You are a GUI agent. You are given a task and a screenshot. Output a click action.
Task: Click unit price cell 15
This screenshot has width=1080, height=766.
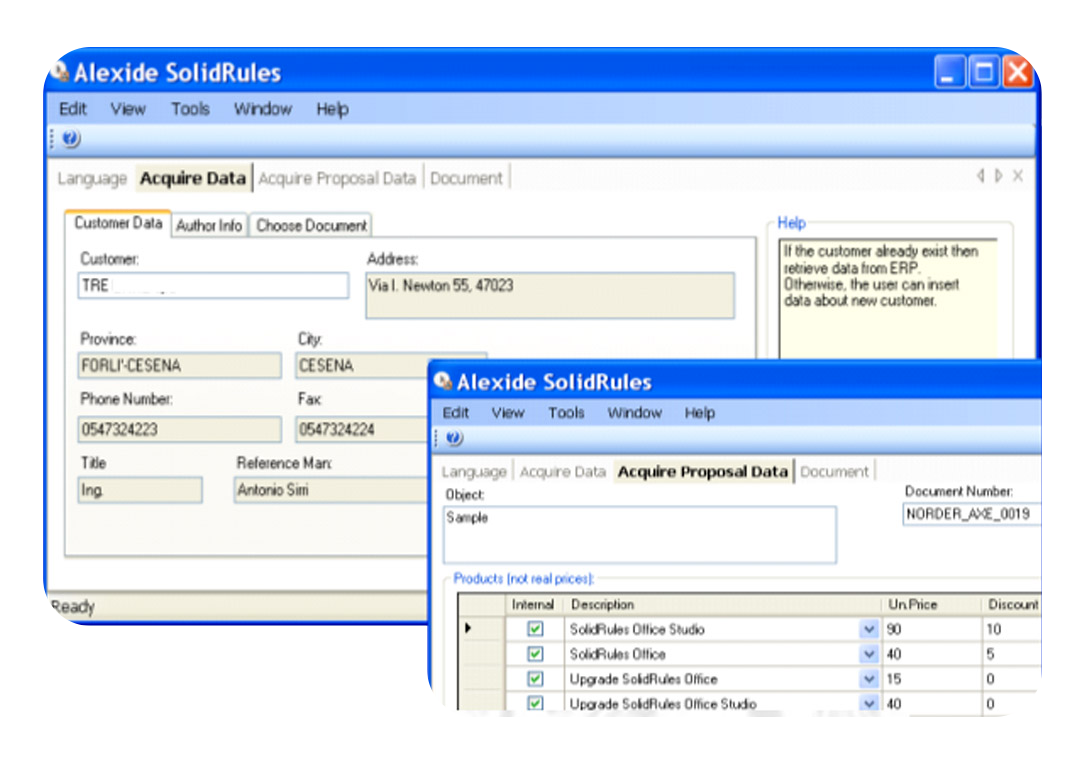point(931,679)
